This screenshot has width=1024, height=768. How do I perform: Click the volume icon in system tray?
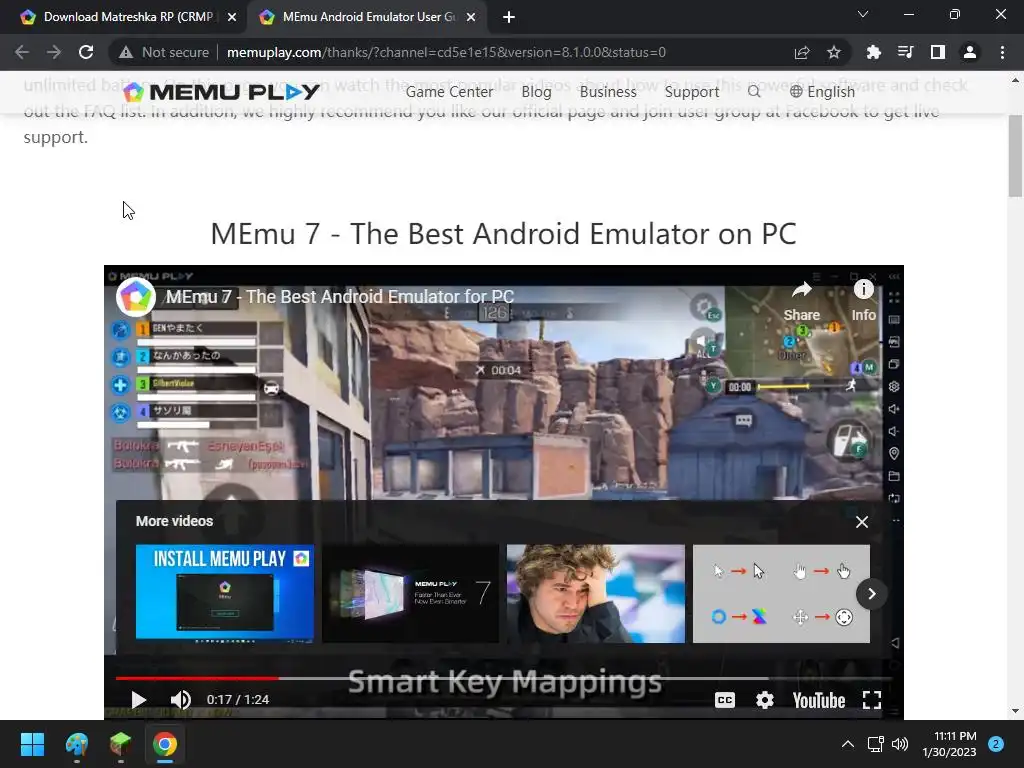tap(900, 744)
